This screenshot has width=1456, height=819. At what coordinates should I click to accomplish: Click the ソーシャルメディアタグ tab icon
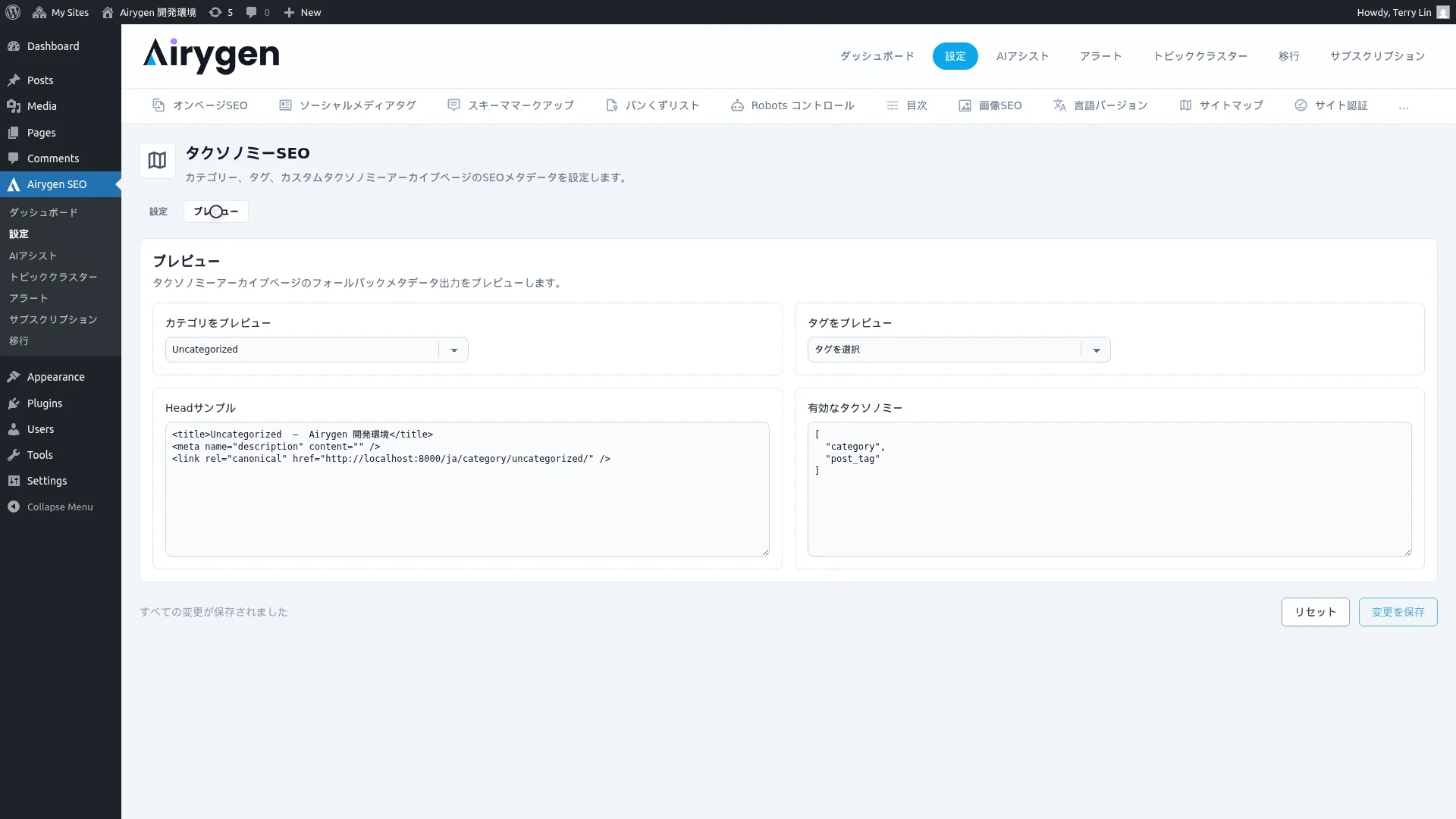[285, 105]
